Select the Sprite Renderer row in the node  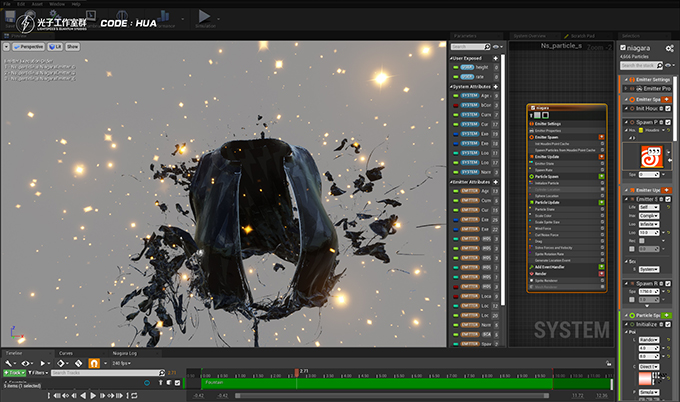coord(566,281)
